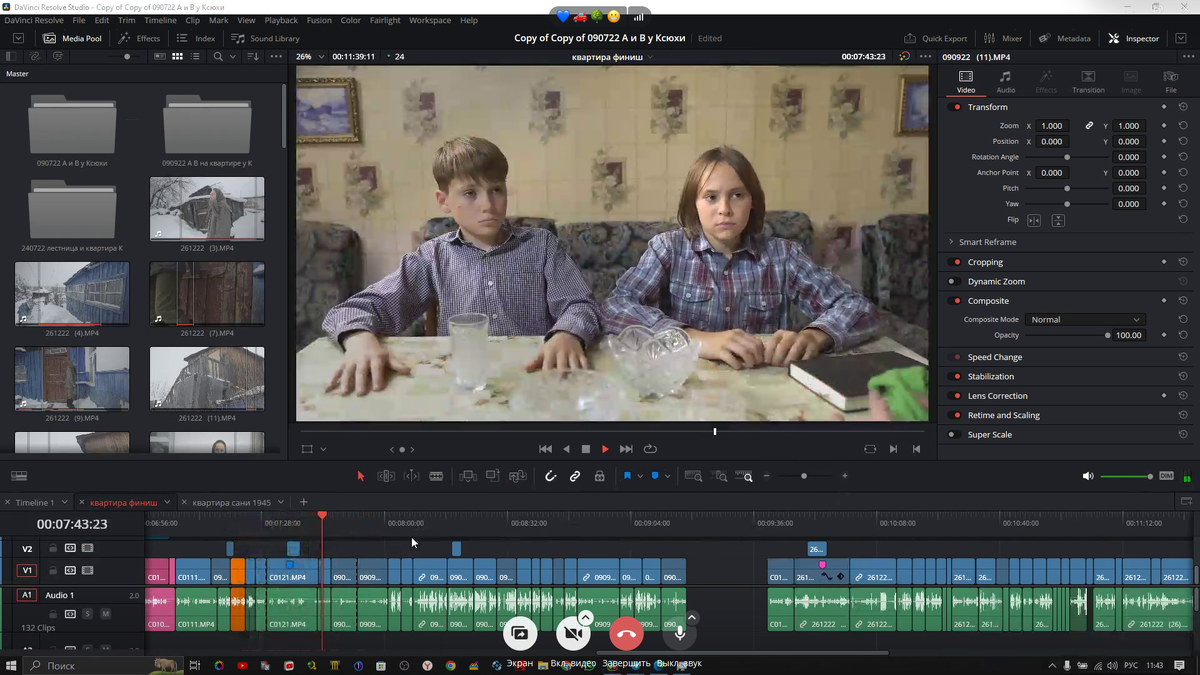Viewport: 1200px width, 675px height.
Task: Open Effects panel in top toolbar
Action: point(140,38)
